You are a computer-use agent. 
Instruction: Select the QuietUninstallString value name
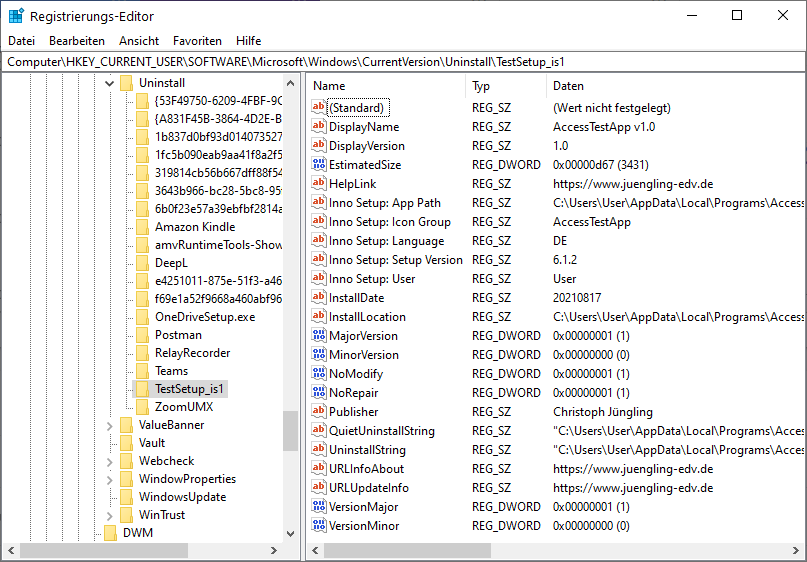[x=381, y=431]
